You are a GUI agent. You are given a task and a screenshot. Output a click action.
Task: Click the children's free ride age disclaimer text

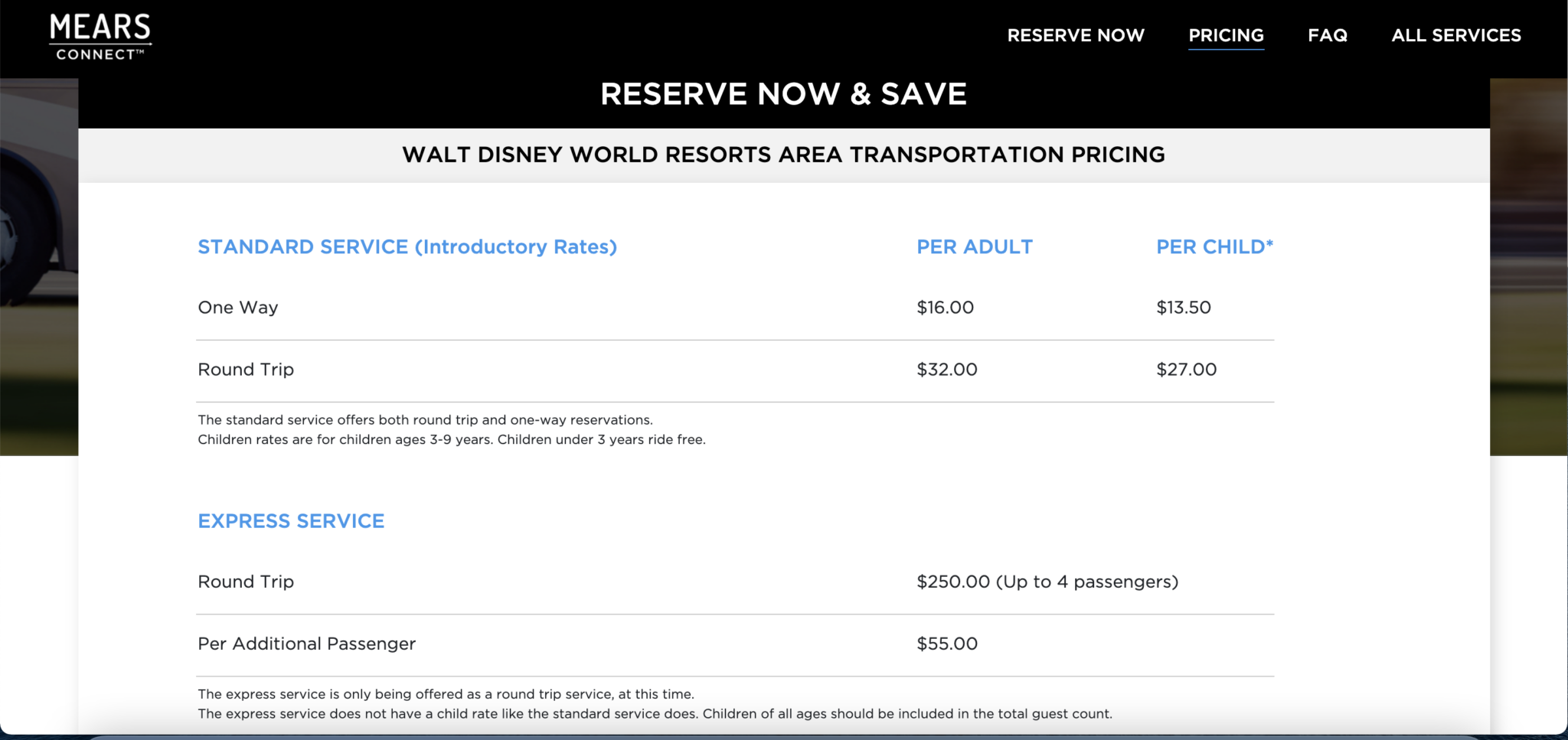452,439
